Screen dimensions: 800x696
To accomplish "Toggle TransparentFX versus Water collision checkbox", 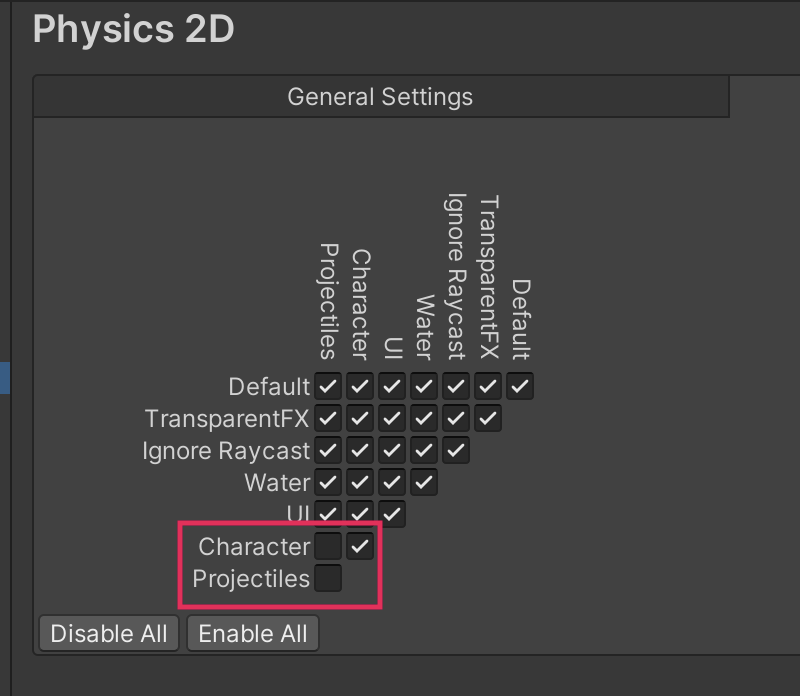I will [x=424, y=418].
